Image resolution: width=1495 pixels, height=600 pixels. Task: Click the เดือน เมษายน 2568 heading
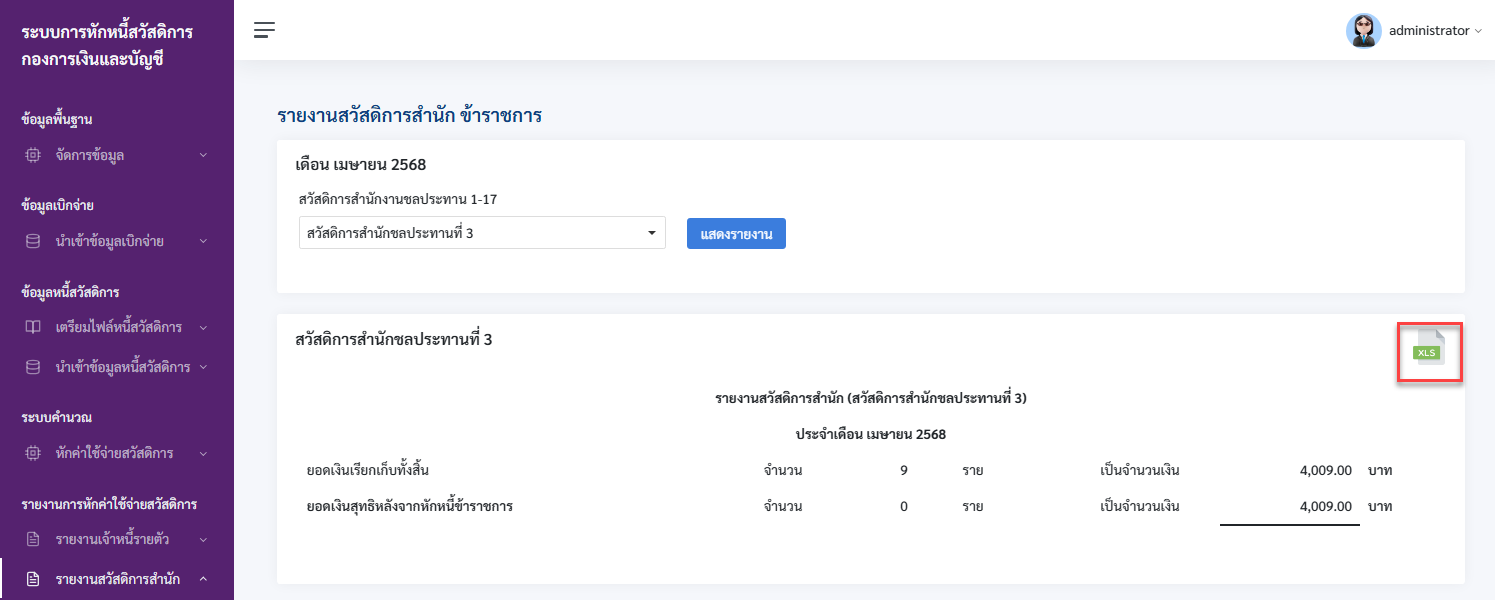pyautogui.click(x=361, y=164)
